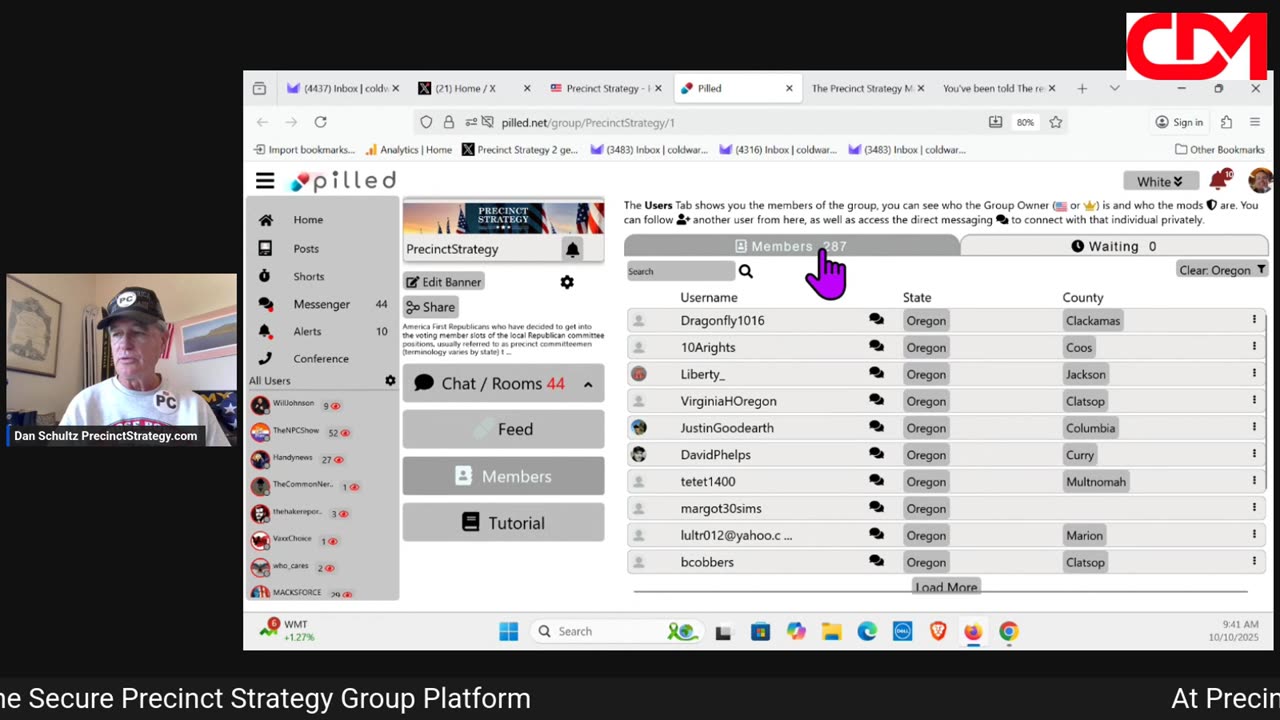This screenshot has height=720, width=1280.
Task: Message Dragonfly1016 via chat icon
Action: (x=876, y=320)
